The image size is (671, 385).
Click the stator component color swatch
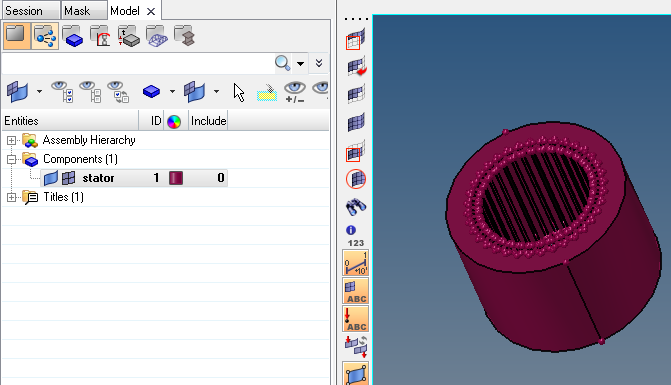click(176, 178)
